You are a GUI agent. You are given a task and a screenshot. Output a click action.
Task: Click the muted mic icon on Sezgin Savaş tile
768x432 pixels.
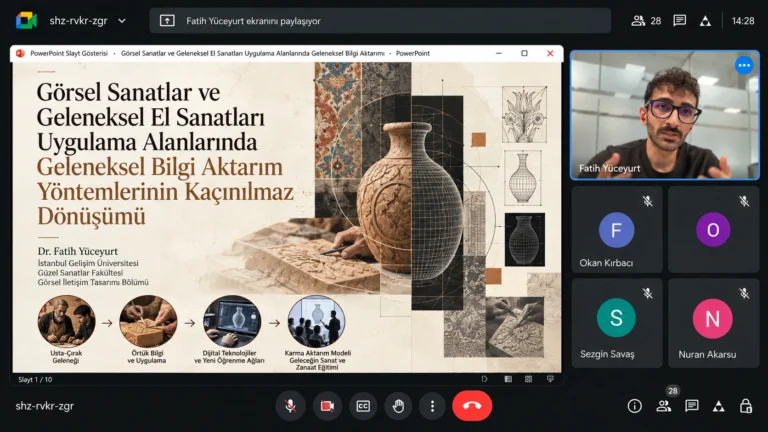pyautogui.click(x=648, y=293)
